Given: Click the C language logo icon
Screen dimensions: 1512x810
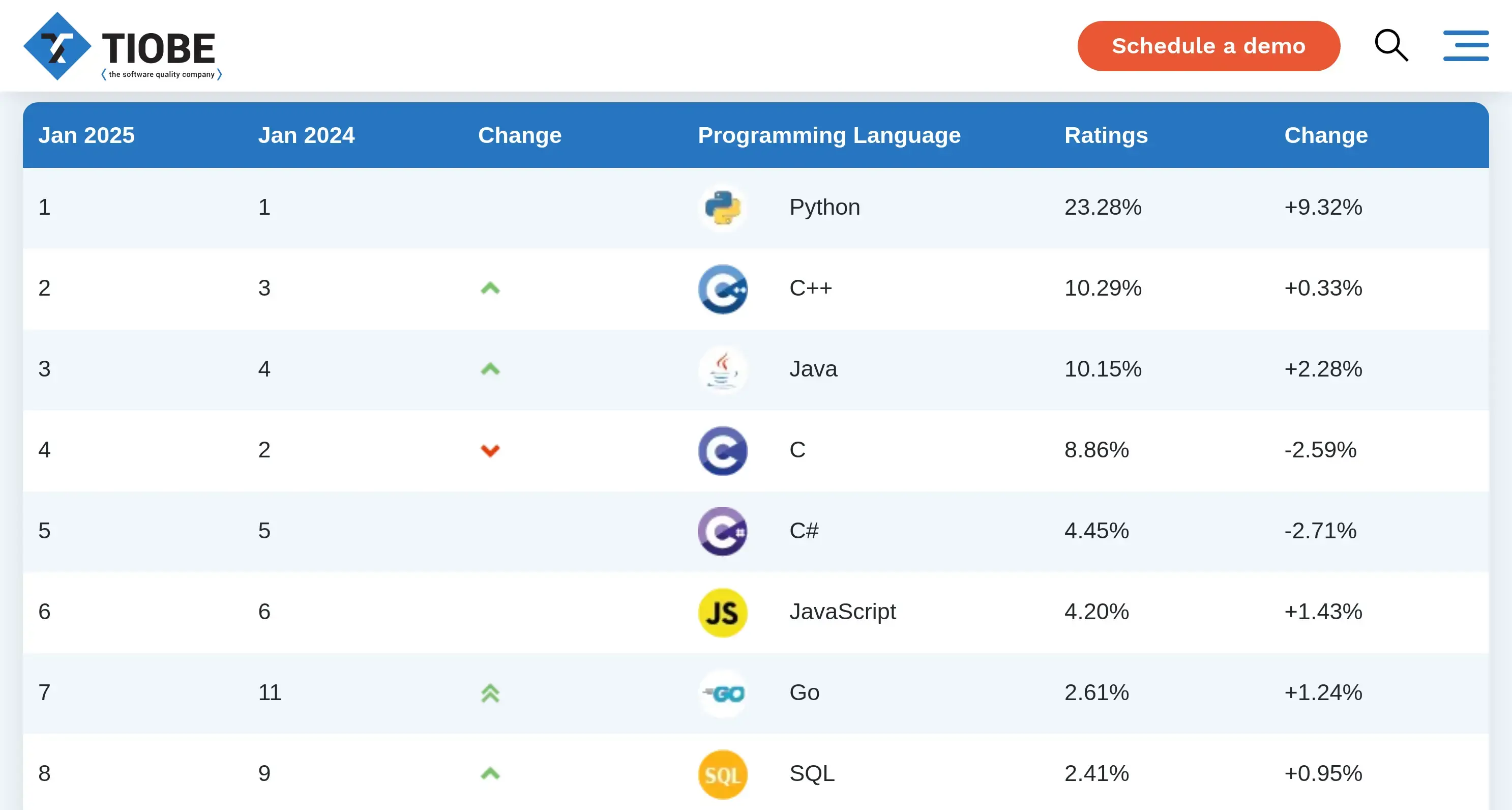Looking at the screenshot, I should tap(723, 450).
